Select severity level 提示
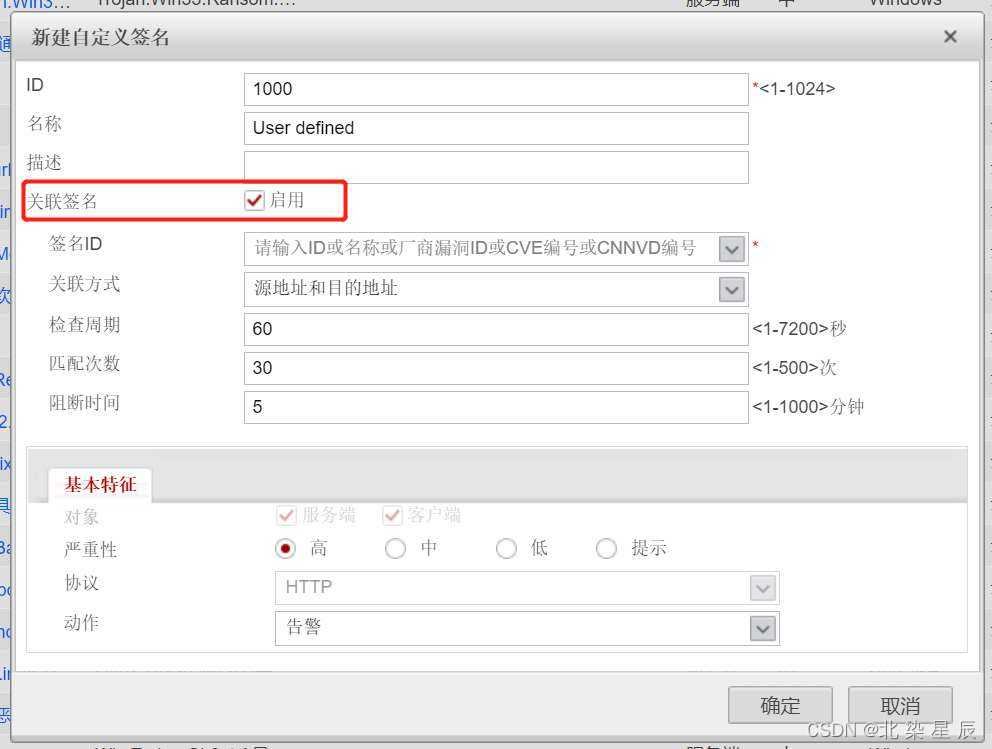The width and height of the screenshot is (992, 749). (x=607, y=548)
